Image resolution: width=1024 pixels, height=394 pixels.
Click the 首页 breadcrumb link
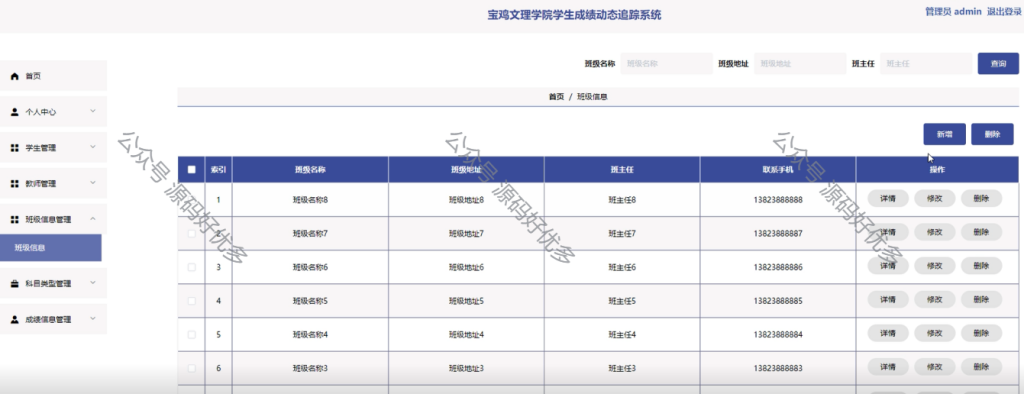coord(556,97)
